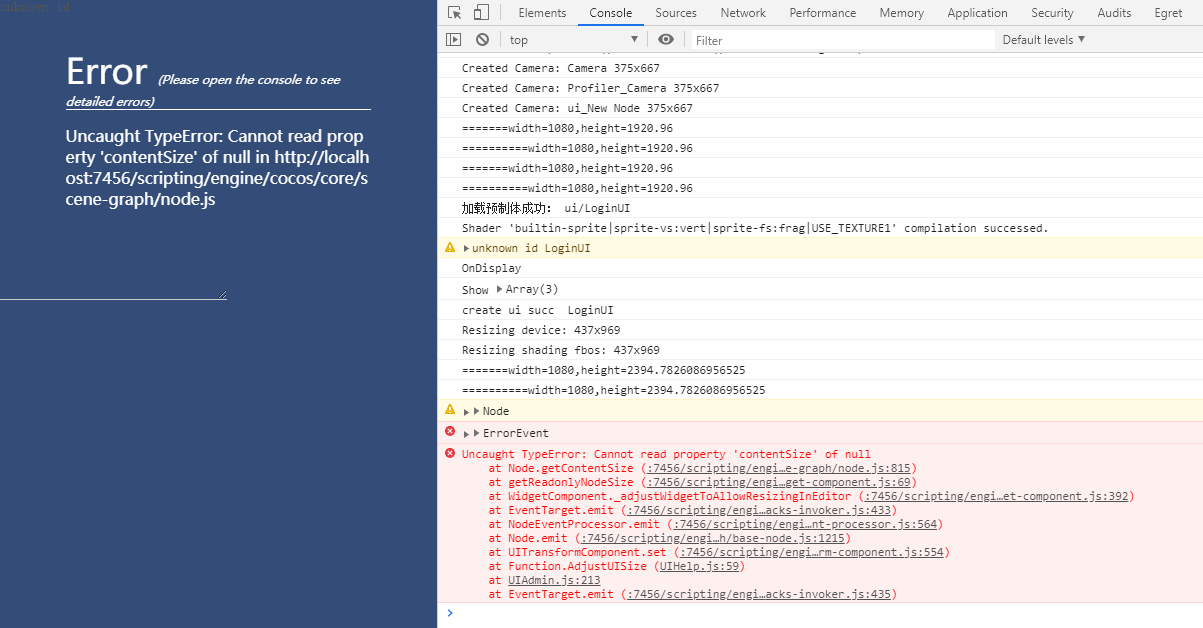This screenshot has height=628, width=1203.
Task: Toggle the device toolbar icon
Action: point(481,13)
